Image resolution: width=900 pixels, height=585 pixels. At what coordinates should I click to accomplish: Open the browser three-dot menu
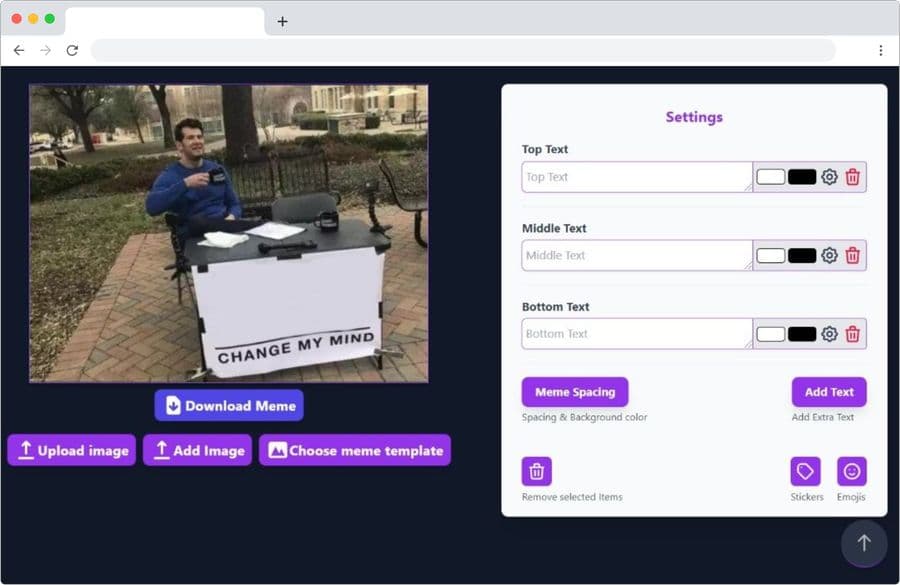pos(880,51)
